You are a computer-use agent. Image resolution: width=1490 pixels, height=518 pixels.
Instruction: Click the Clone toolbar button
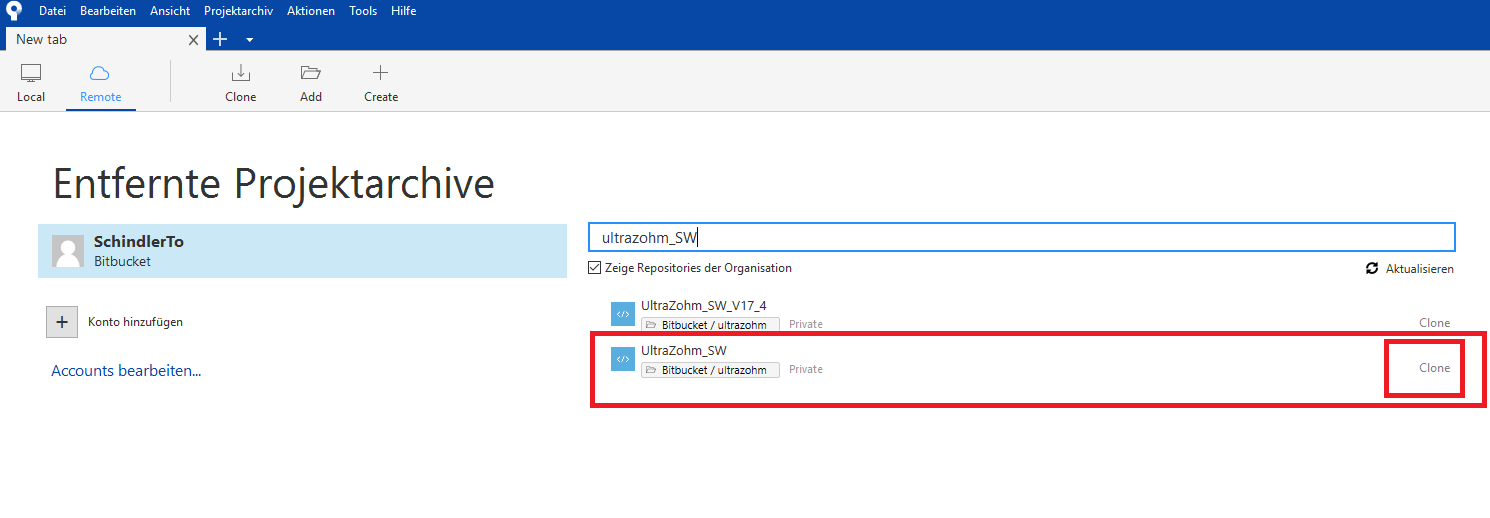coord(241,83)
